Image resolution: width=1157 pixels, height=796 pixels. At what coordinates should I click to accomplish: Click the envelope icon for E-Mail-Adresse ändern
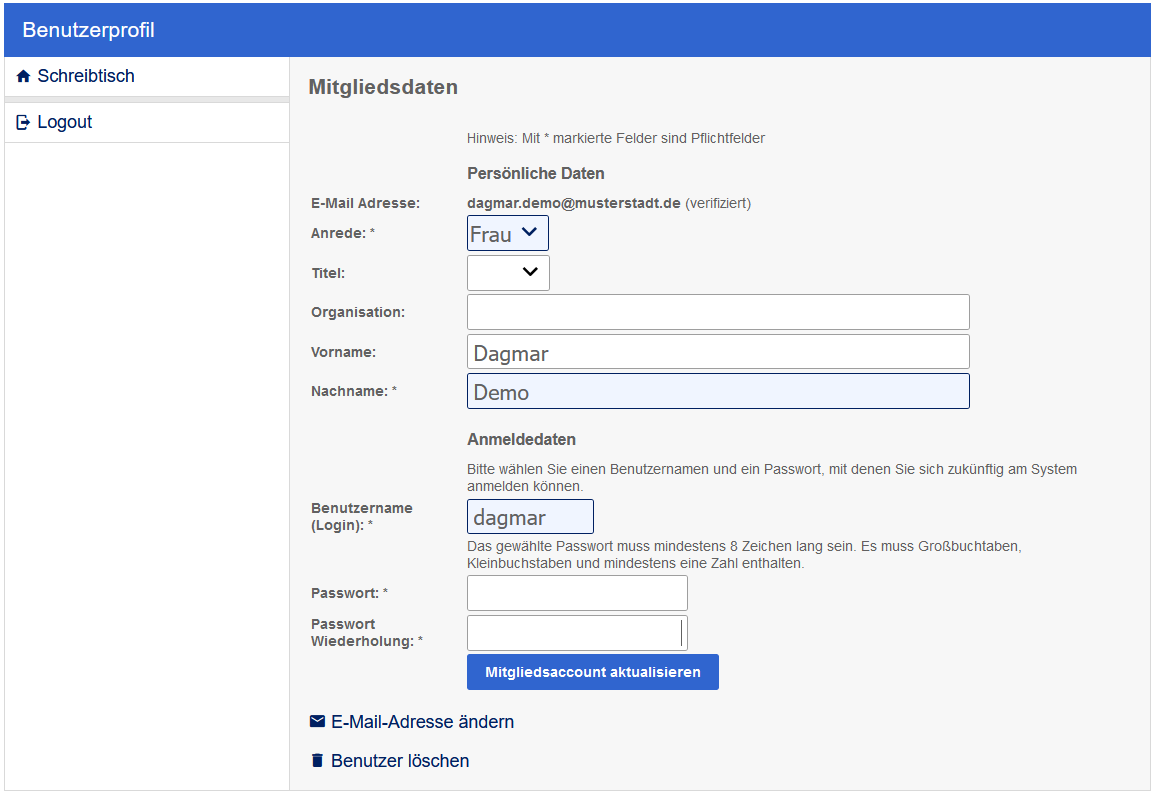pos(317,722)
